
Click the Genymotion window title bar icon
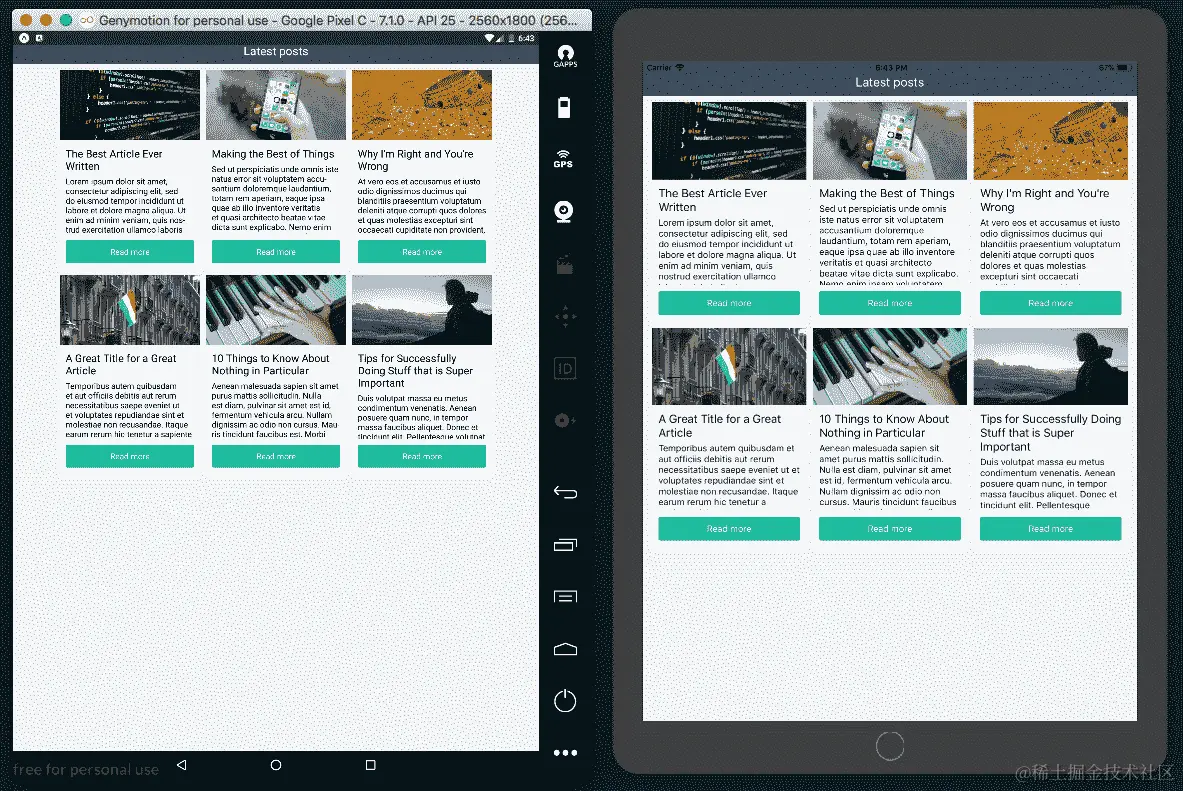(87, 20)
